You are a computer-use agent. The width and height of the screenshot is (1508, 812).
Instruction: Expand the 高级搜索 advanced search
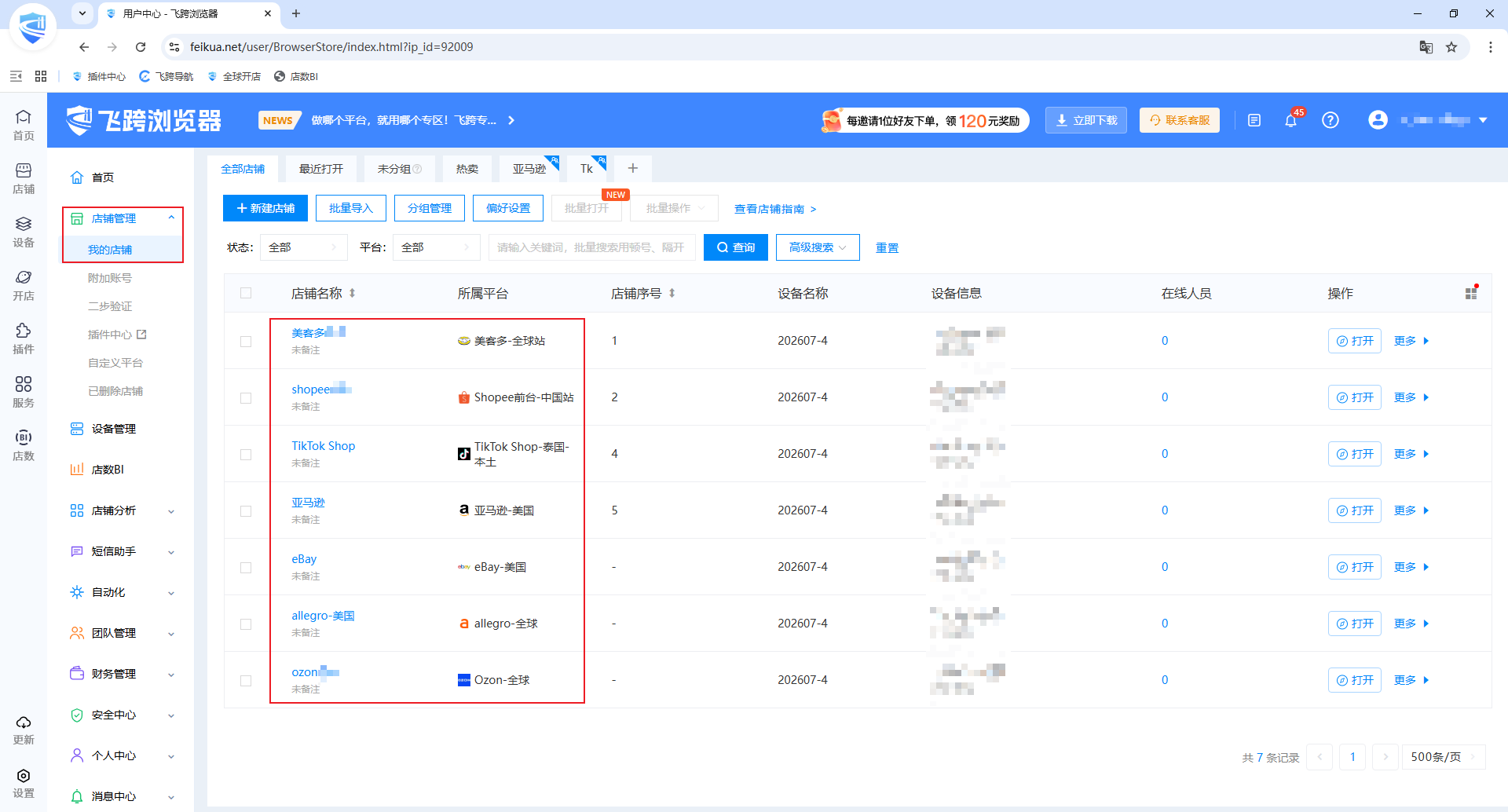click(x=818, y=247)
